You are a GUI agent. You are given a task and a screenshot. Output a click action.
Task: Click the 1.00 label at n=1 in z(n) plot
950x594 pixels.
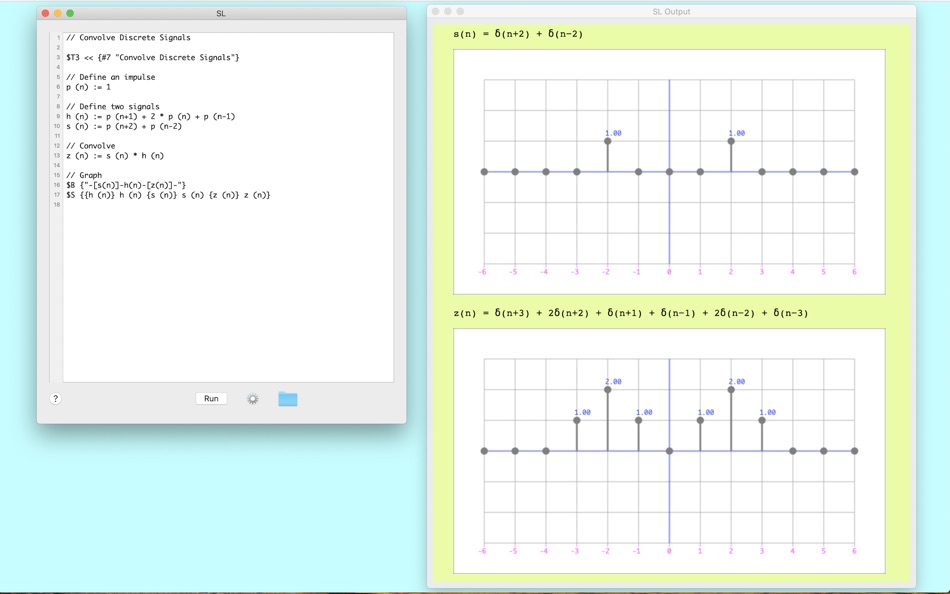tap(706, 412)
